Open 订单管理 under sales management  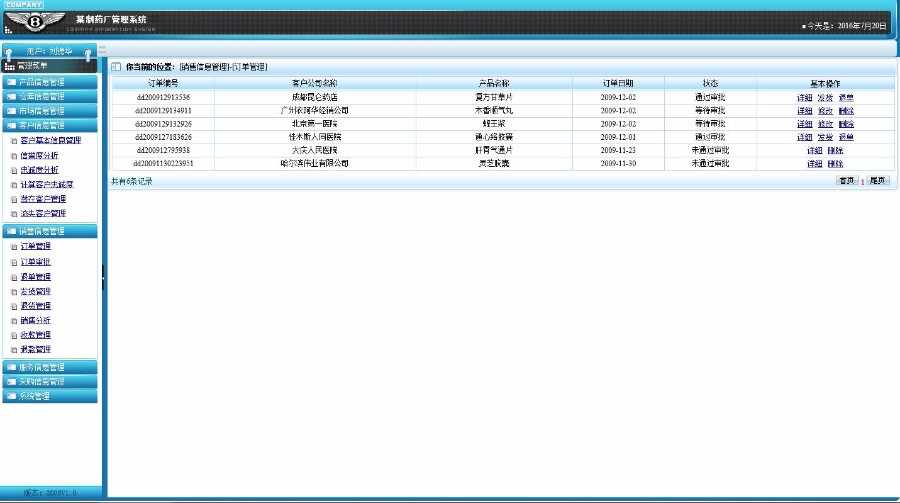[x=36, y=246]
